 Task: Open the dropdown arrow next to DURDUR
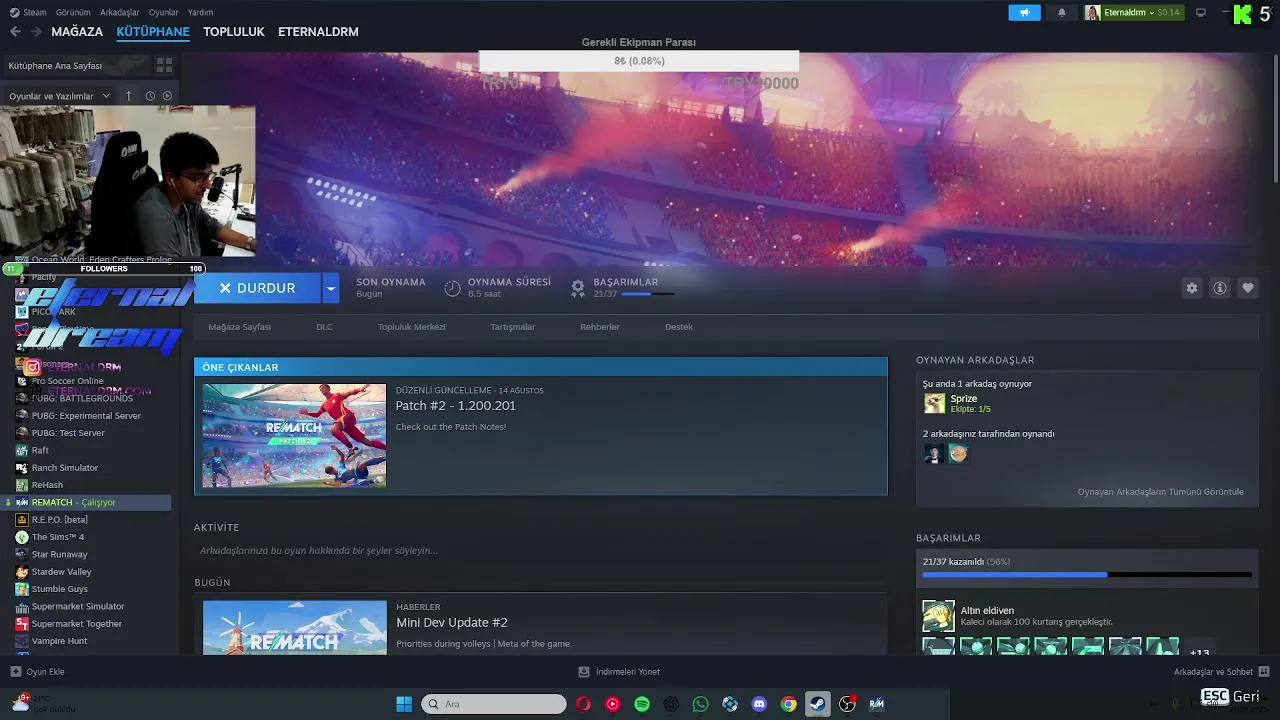pyautogui.click(x=331, y=288)
